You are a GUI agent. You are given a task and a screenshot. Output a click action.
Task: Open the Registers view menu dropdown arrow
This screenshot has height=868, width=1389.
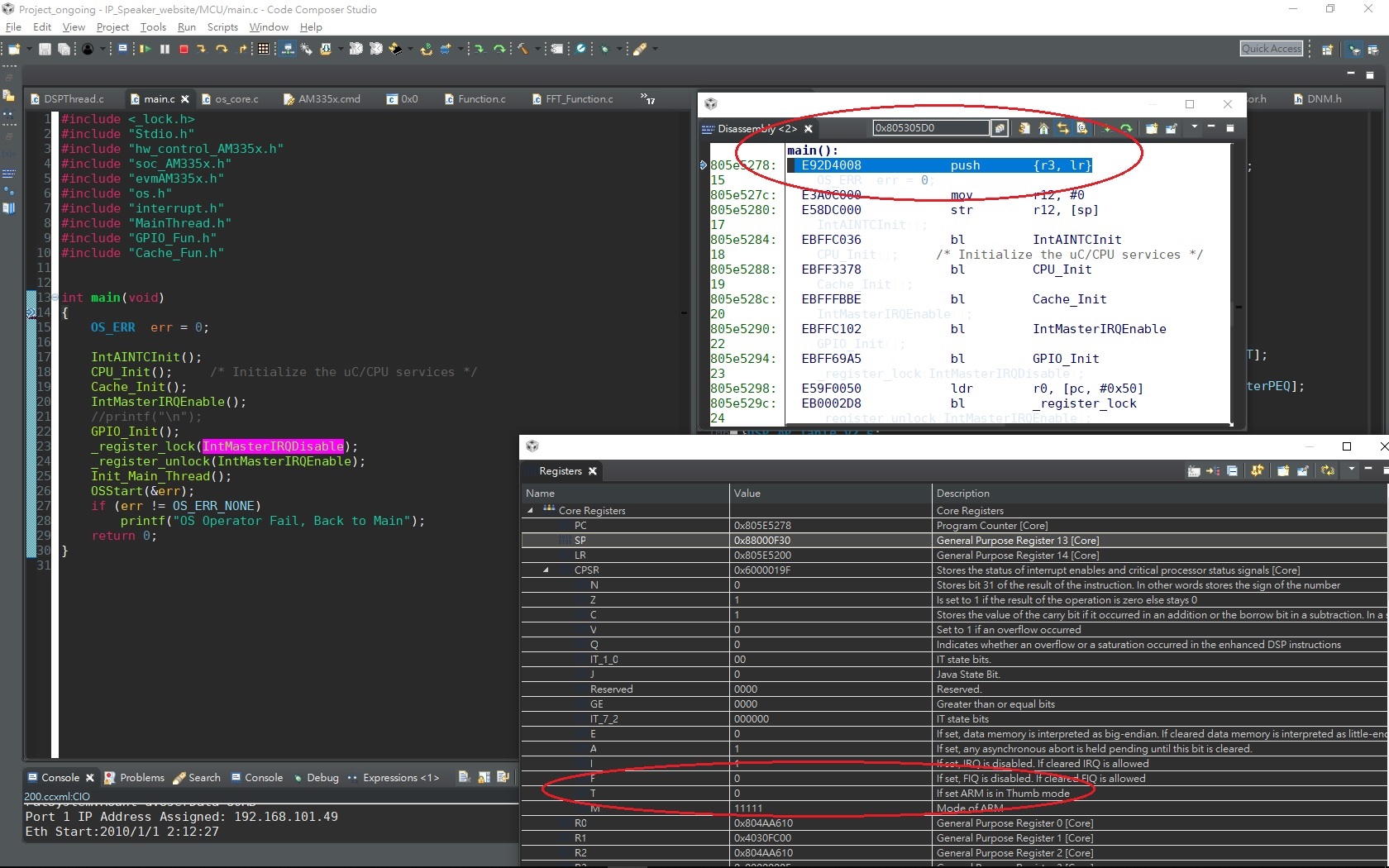1352,470
